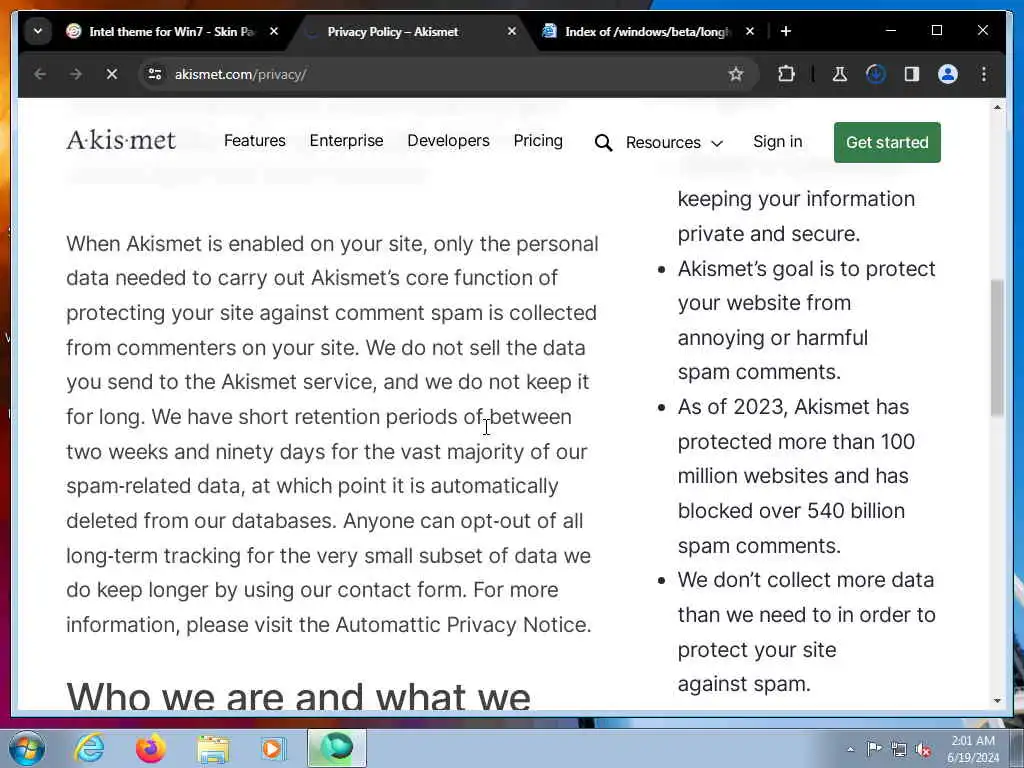Open the clock showing 2:01 AM
The width and height of the screenshot is (1024, 768).
tap(973, 749)
